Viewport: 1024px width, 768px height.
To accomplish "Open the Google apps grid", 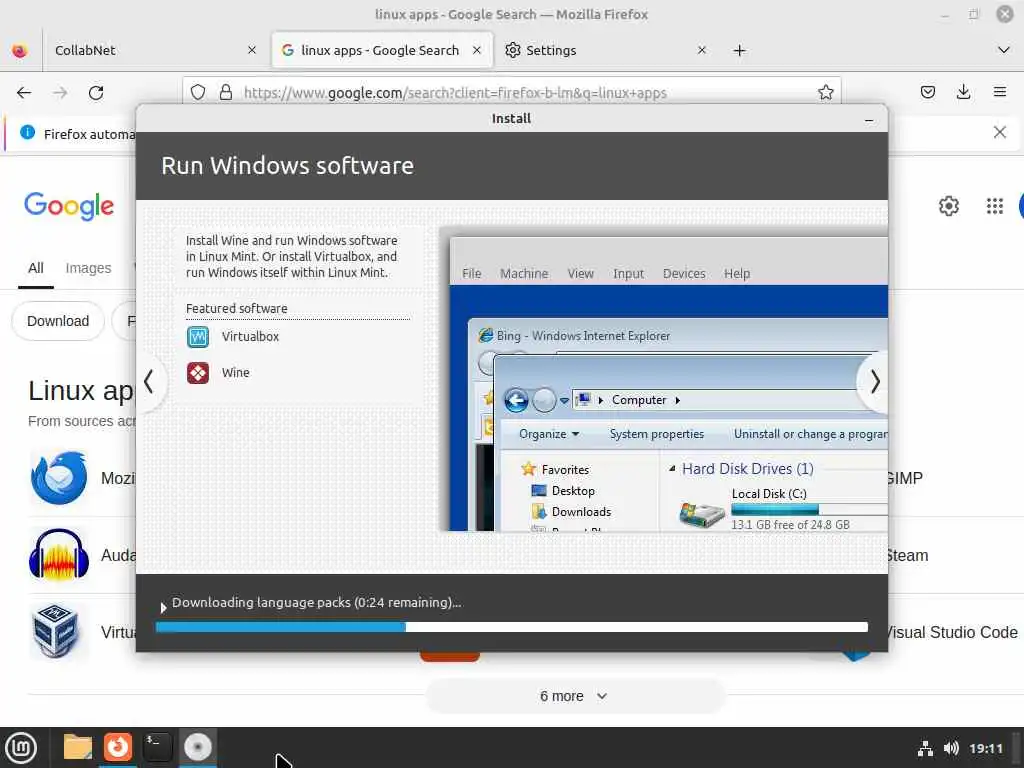I will click(994, 206).
